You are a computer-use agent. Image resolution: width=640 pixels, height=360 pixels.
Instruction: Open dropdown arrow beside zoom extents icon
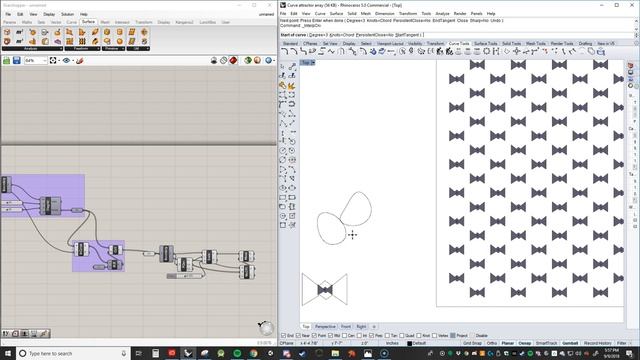[x=59, y=60]
